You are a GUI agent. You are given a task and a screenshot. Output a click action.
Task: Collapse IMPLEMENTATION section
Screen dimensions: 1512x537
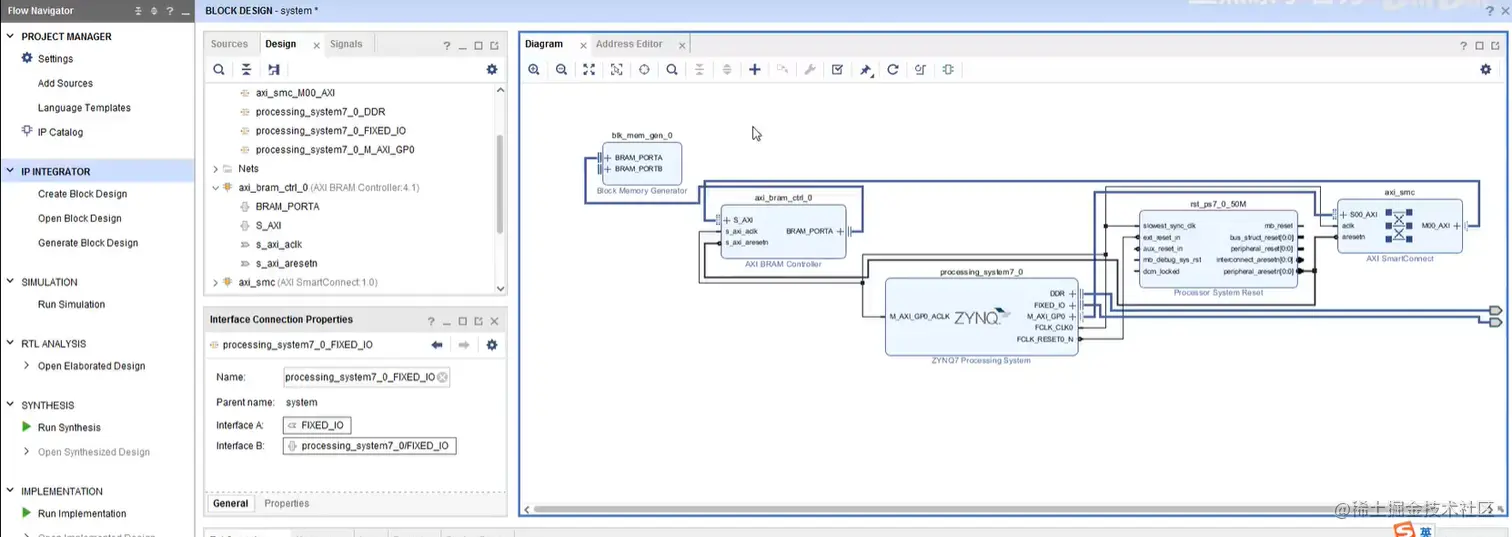(x=11, y=491)
